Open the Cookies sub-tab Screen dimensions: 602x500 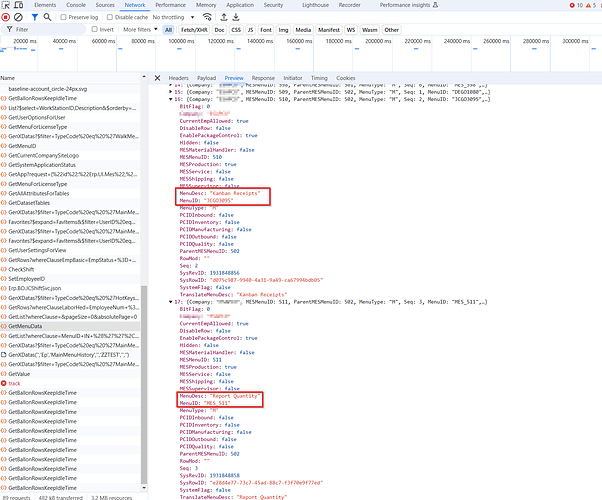click(346, 78)
